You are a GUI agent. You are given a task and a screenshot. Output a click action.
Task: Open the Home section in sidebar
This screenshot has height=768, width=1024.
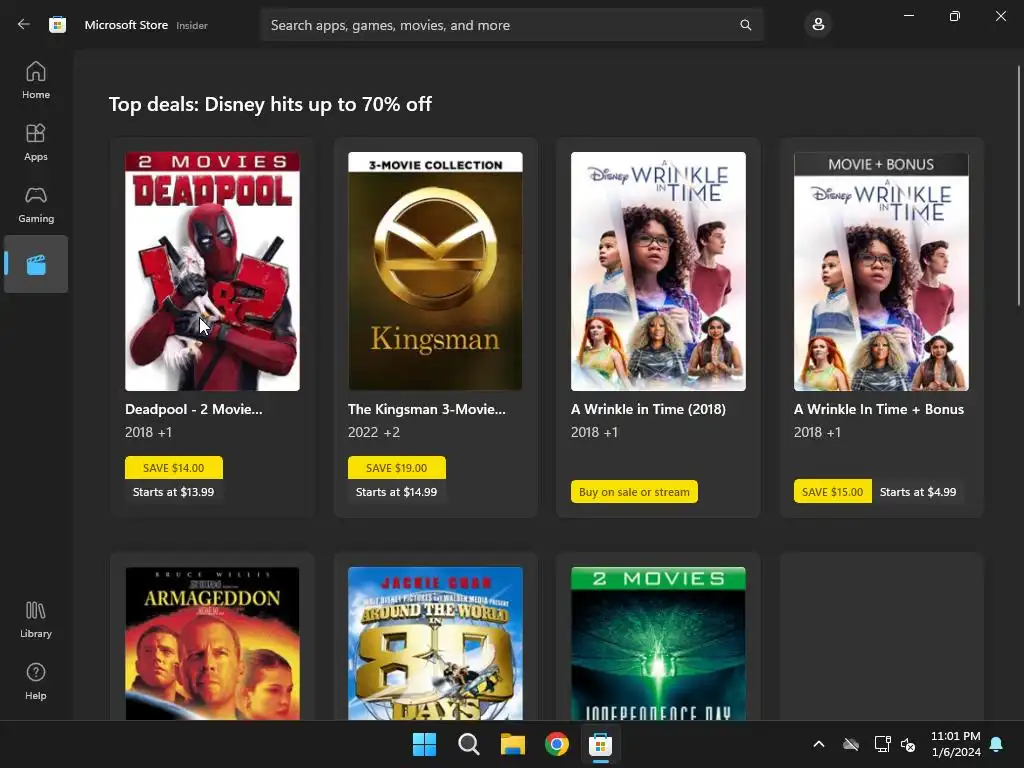click(36, 80)
